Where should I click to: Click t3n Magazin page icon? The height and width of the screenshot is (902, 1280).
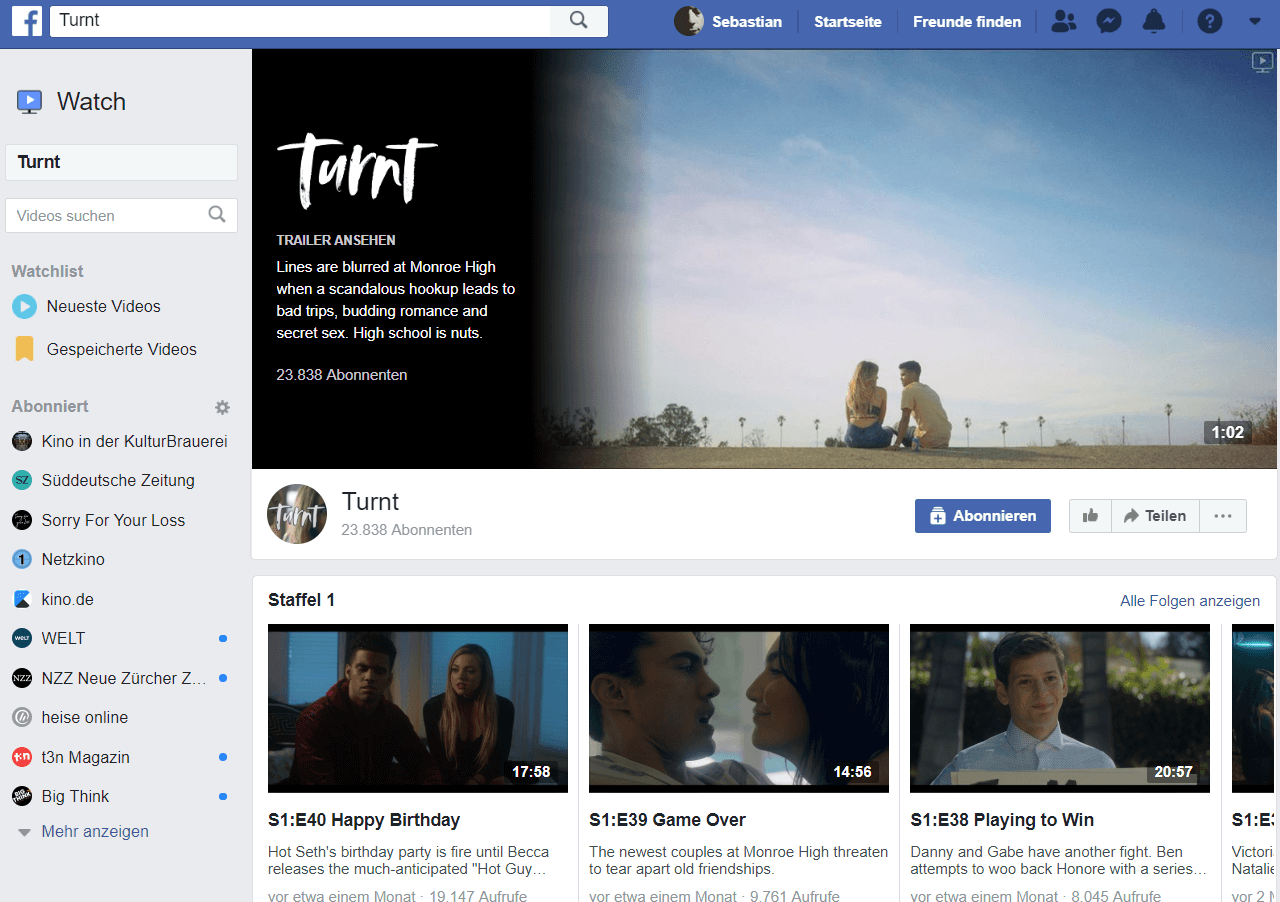pyautogui.click(x=22, y=757)
